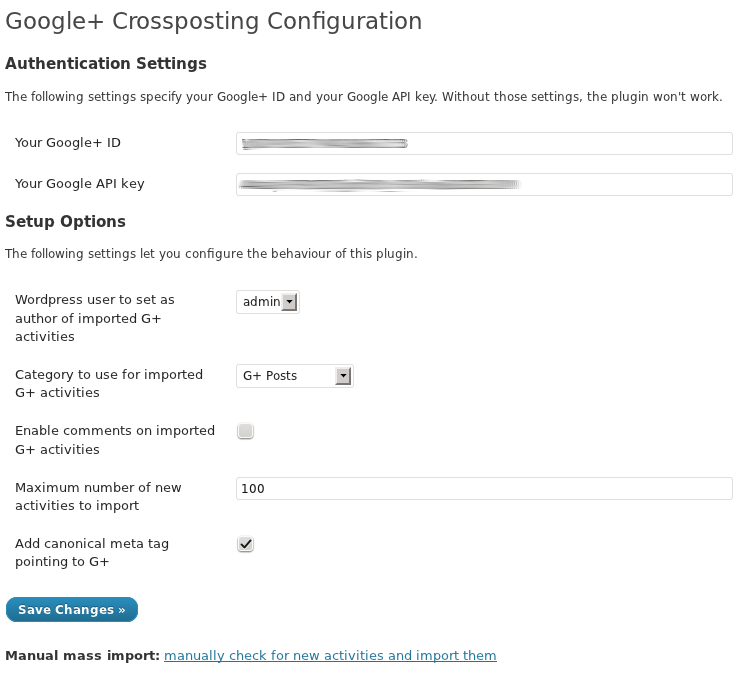Screen dimensions: 743x673
Task: Click the 'Your Google+ ID' label
Action: (68, 143)
